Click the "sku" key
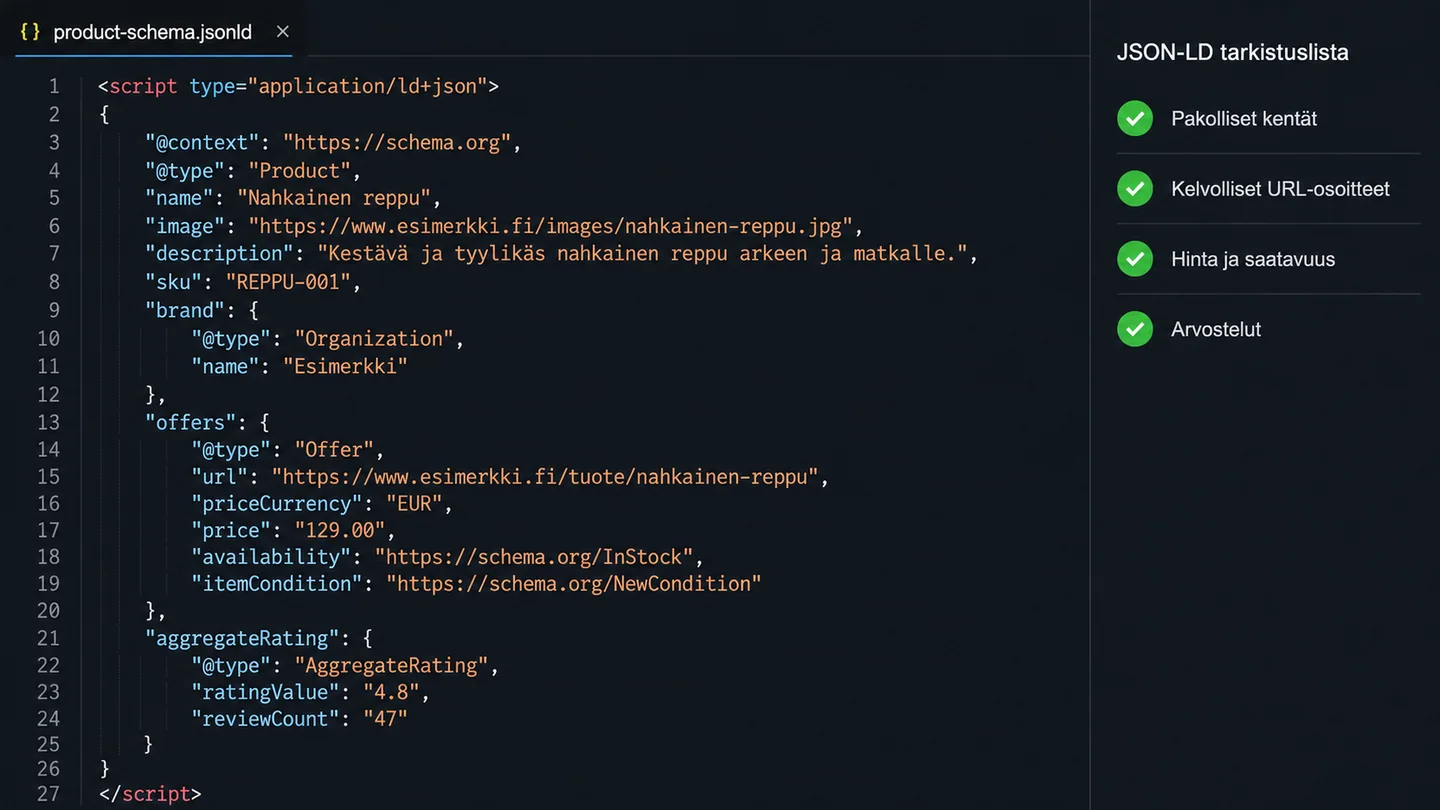Screen dimensions: 1440x810 click(174, 282)
